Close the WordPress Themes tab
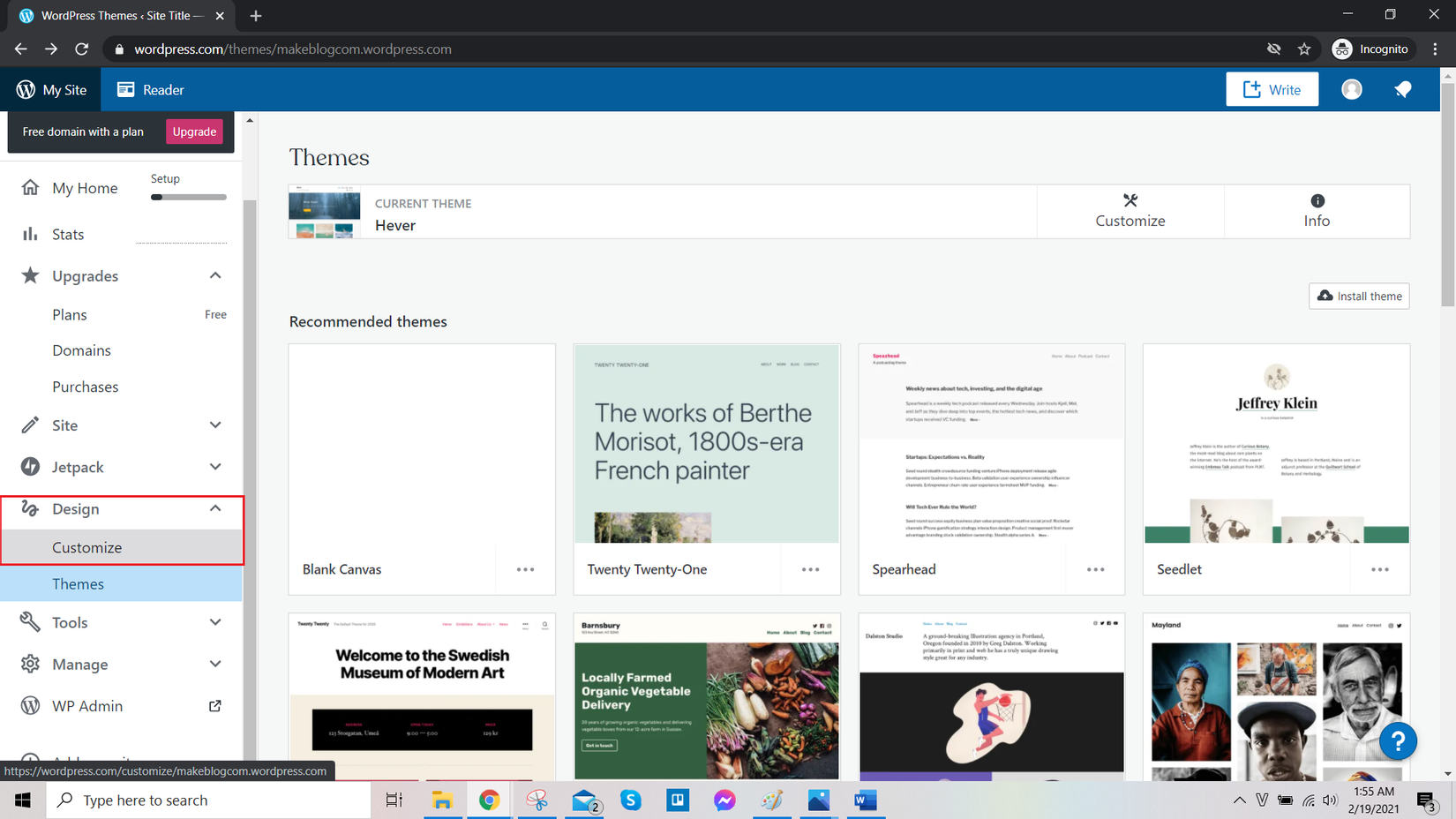Viewport: 1456px width, 819px height. tap(220, 16)
